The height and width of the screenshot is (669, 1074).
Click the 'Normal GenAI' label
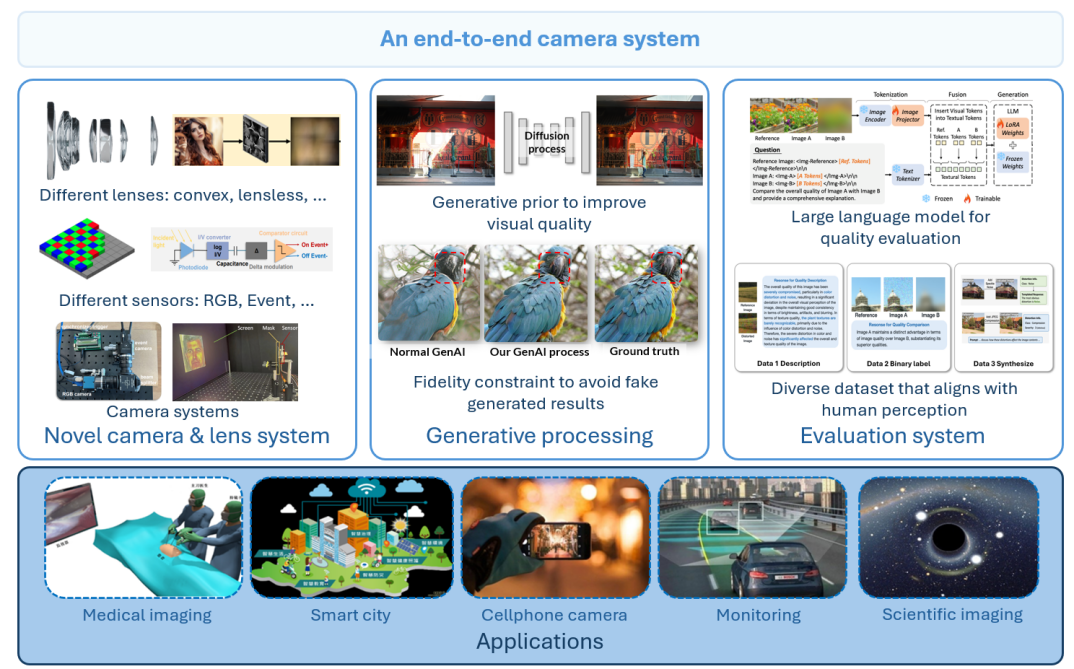click(427, 352)
